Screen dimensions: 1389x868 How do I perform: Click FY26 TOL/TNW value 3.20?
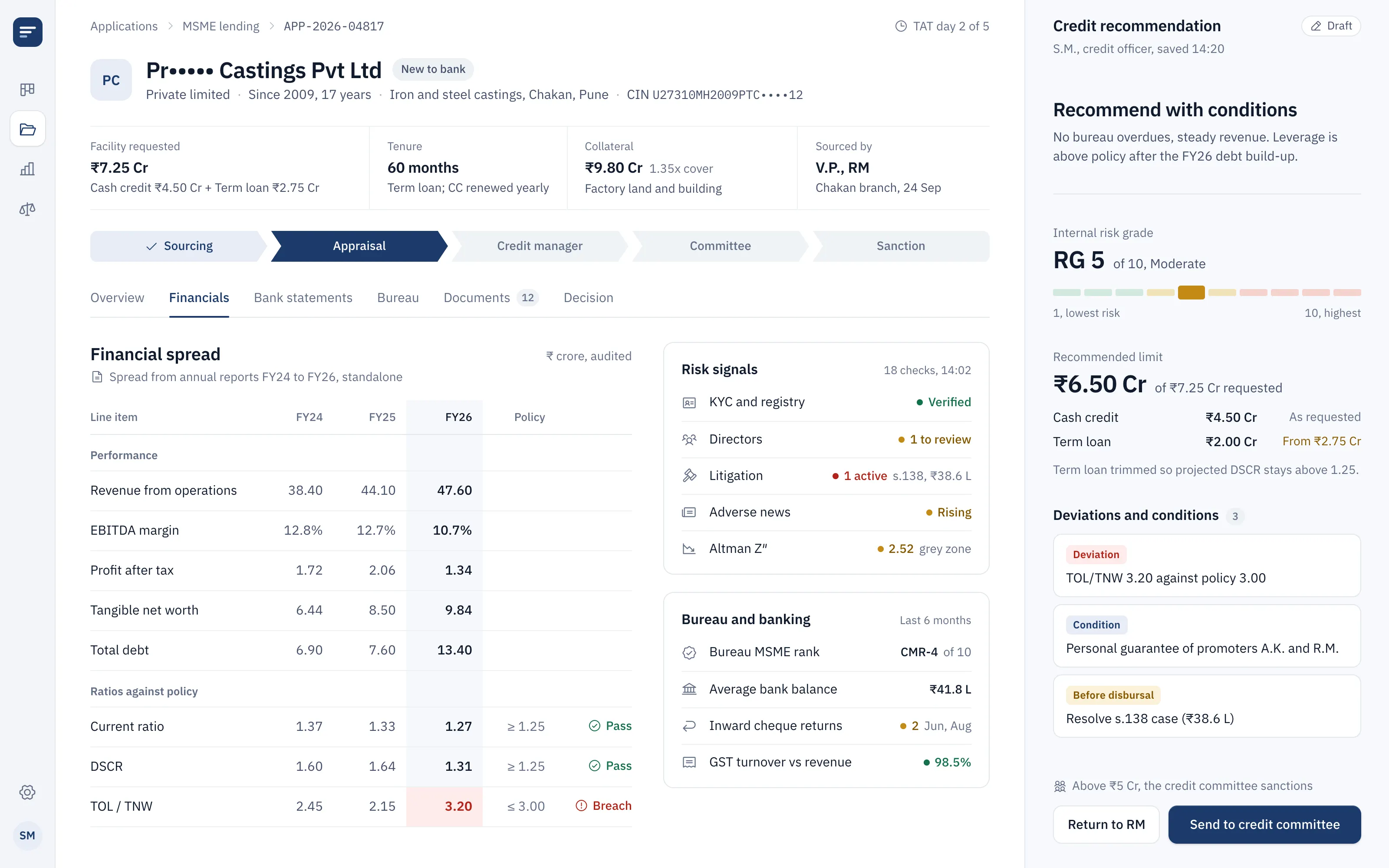pyautogui.click(x=458, y=806)
